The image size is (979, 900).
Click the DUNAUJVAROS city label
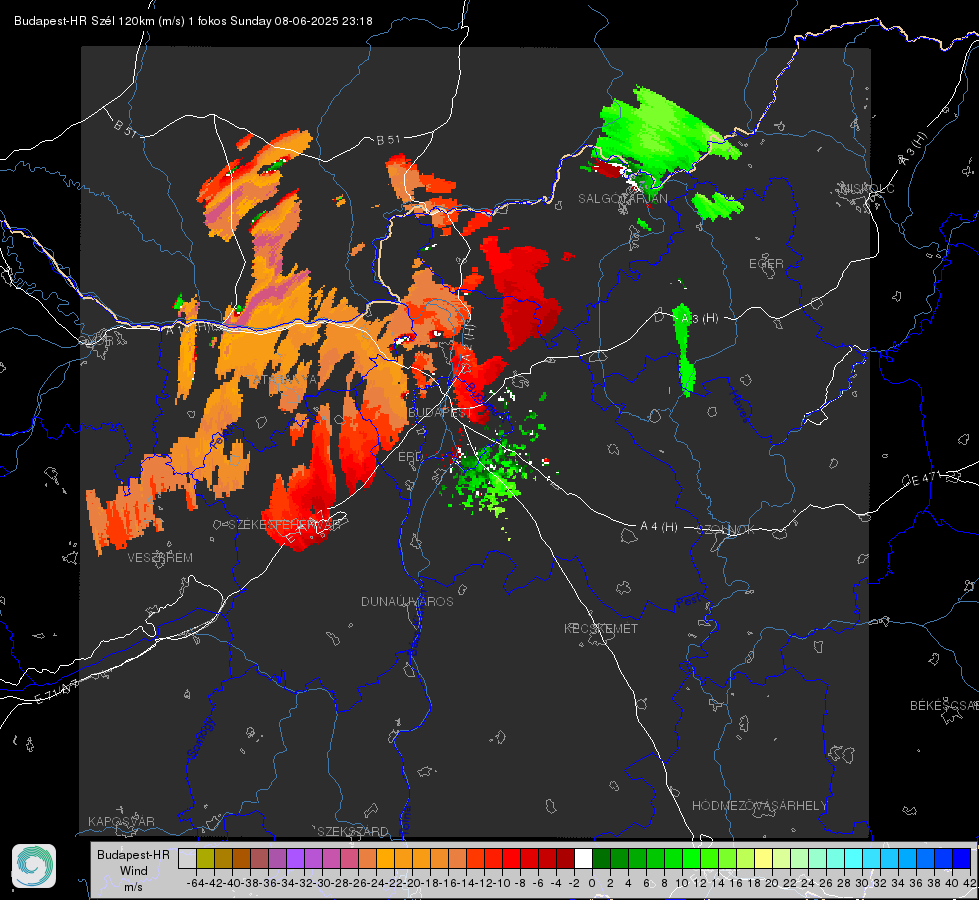407,601
